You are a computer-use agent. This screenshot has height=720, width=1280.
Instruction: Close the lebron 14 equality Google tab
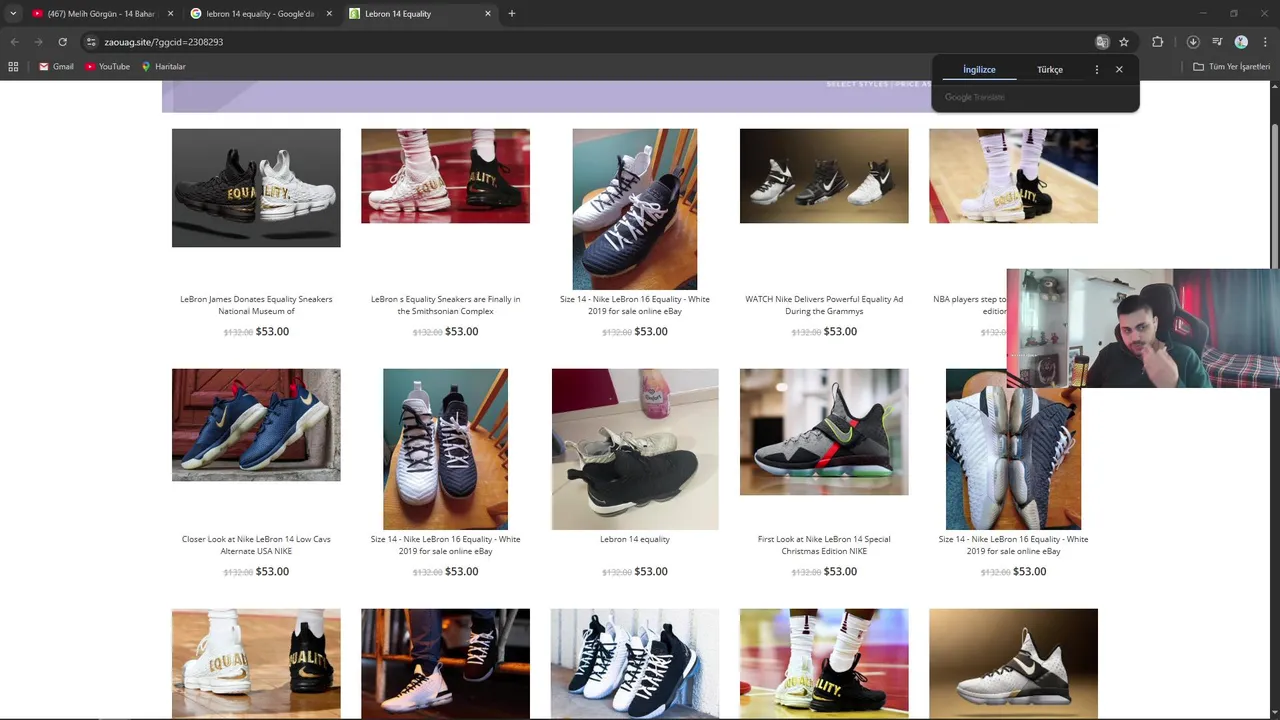click(329, 14)
